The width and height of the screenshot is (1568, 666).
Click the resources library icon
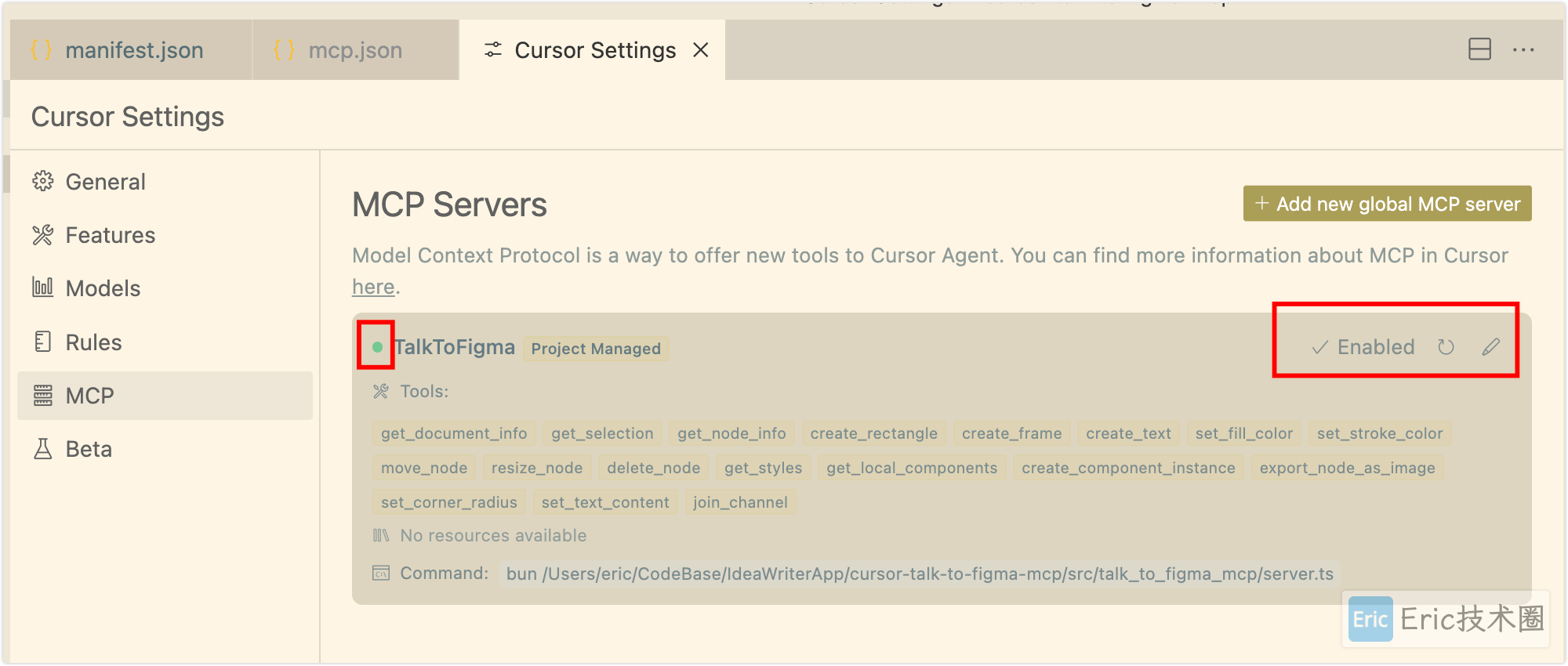pos(381,536)
